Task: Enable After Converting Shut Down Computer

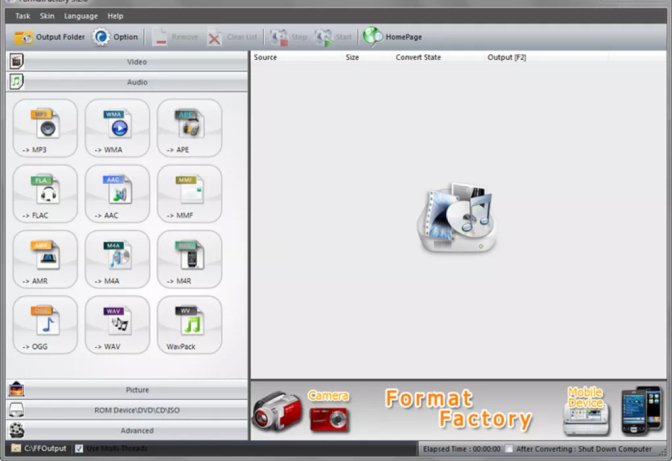Action: click(x=509, y=449)
